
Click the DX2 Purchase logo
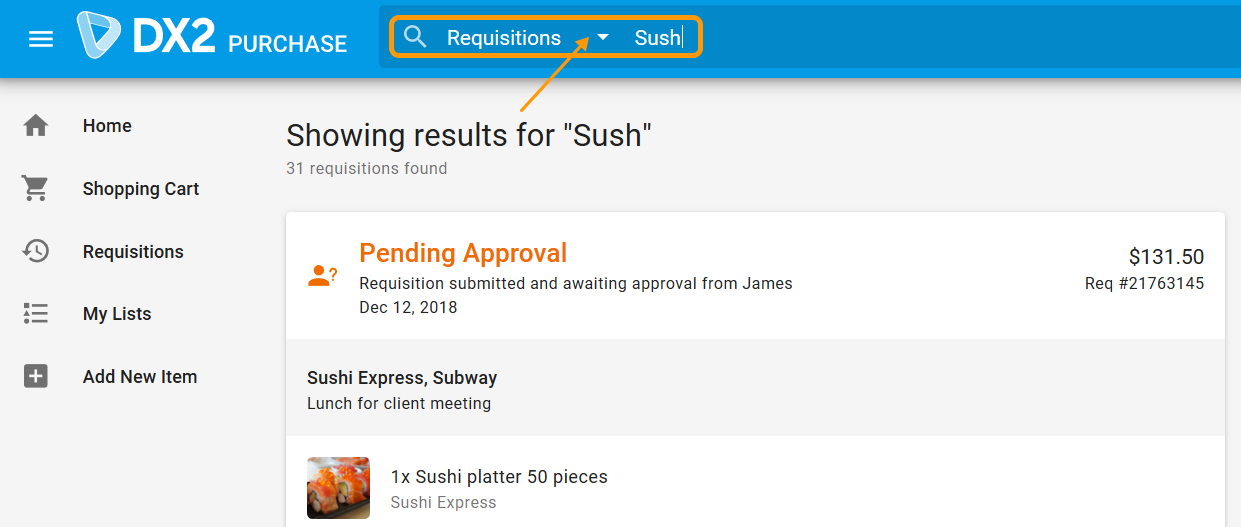[212, 38]
